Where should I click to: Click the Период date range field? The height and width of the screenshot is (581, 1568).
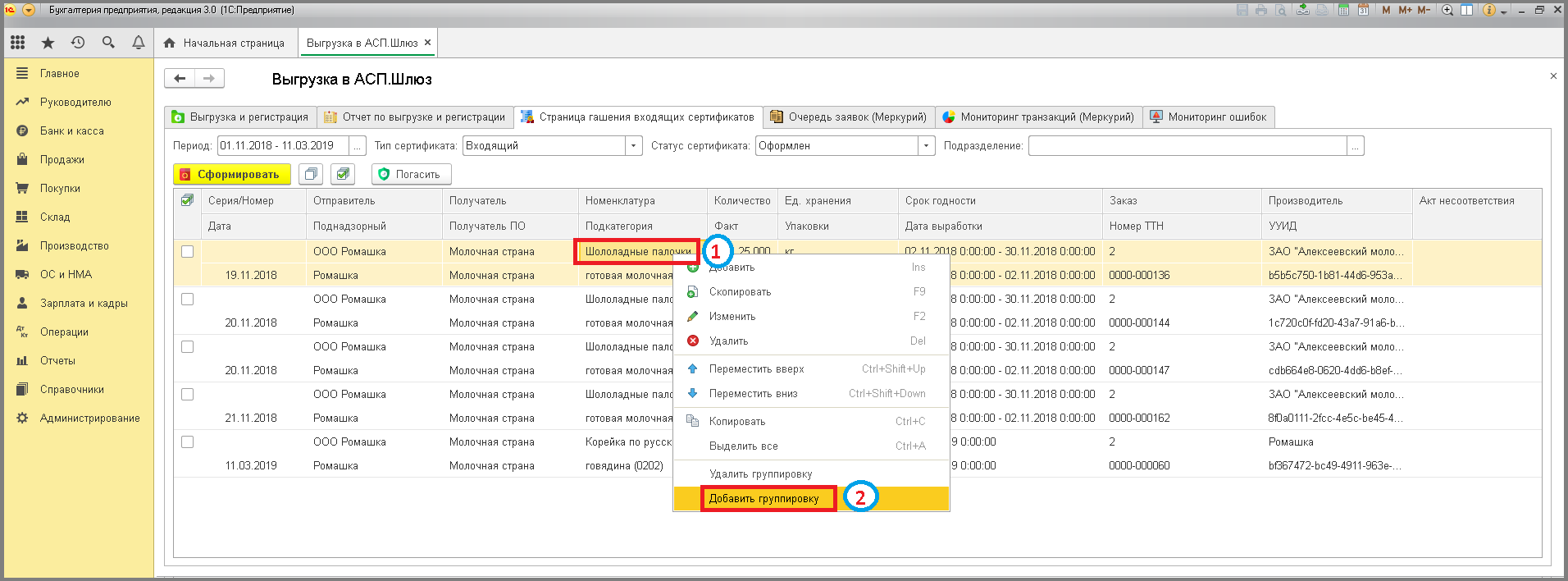(284, 146)
